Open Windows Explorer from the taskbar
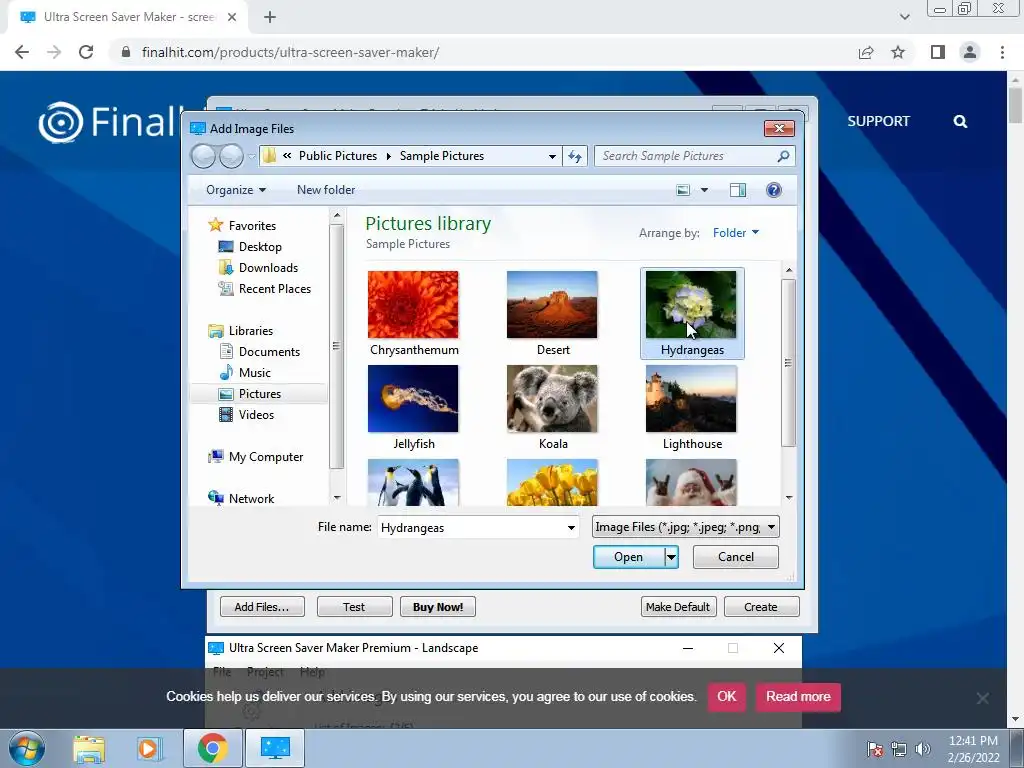The image size is (1024, 768). click(x=89, y=748)
